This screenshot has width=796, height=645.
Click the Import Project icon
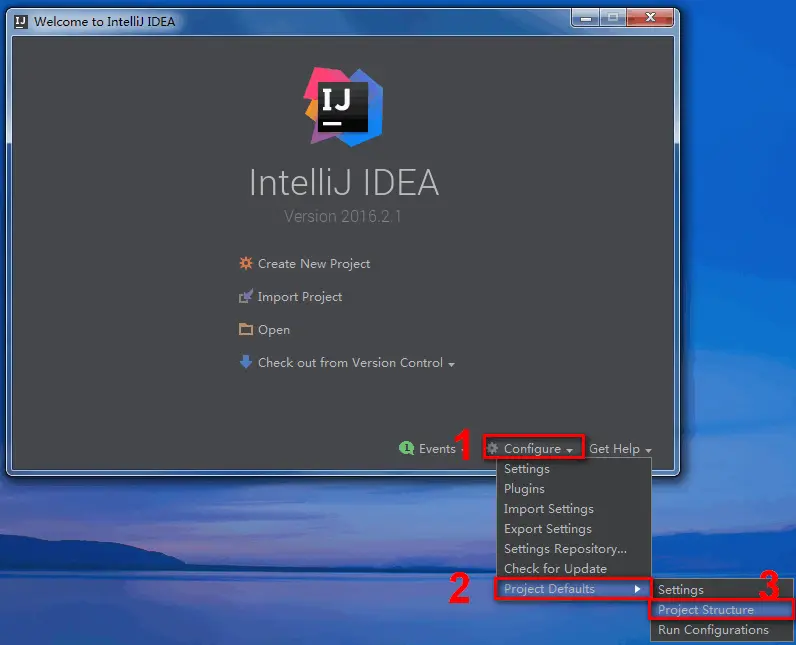[246, 296]
